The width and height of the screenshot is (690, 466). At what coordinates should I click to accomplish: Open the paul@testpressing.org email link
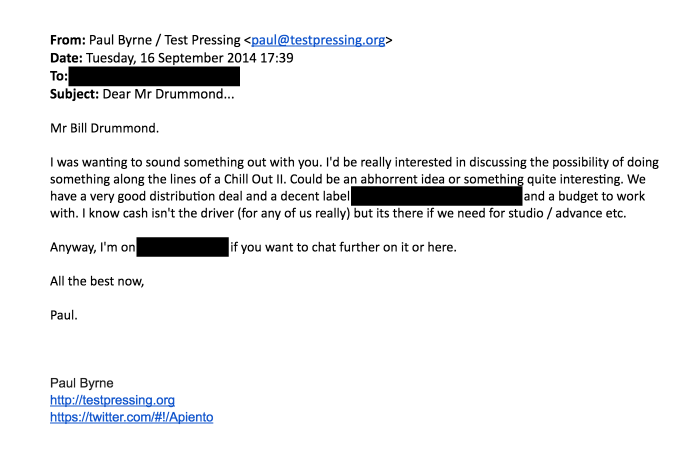pyautogui.click(x=318, y=40)
